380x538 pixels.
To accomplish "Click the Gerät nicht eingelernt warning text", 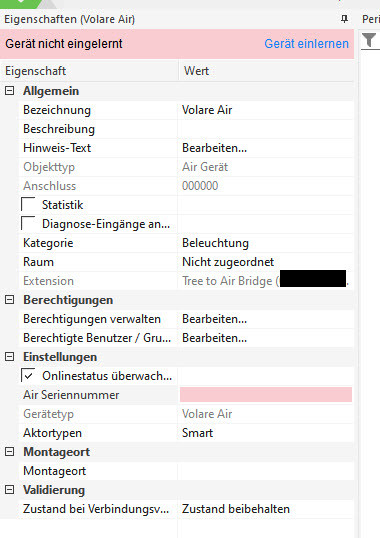I will (64, 44).
